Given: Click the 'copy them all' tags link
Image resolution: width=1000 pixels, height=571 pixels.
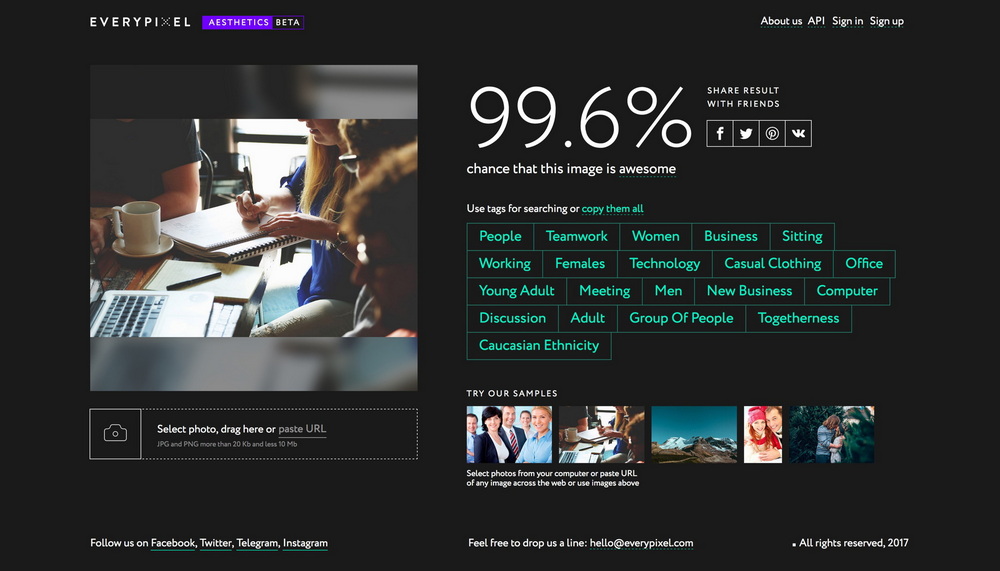Looking at the screenshot, I should (x=612, y=209).
